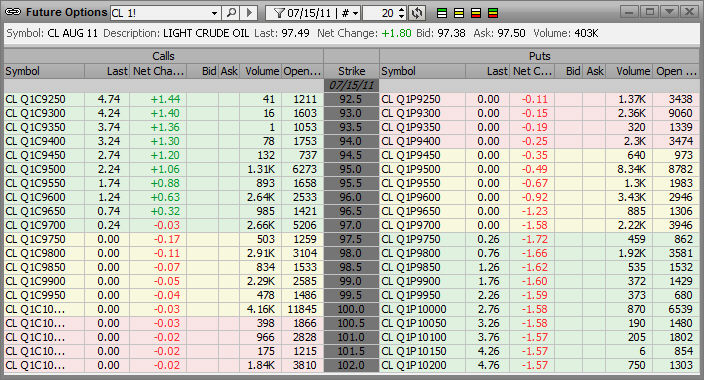Click Puts Open Interest column header
The width and height of the screenshot is (704, 380).
pyautogui.click(x=676, y=71)
